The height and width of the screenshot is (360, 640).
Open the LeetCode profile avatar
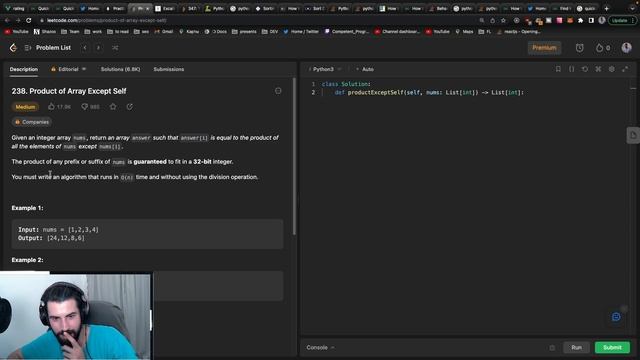coord(626,48)
